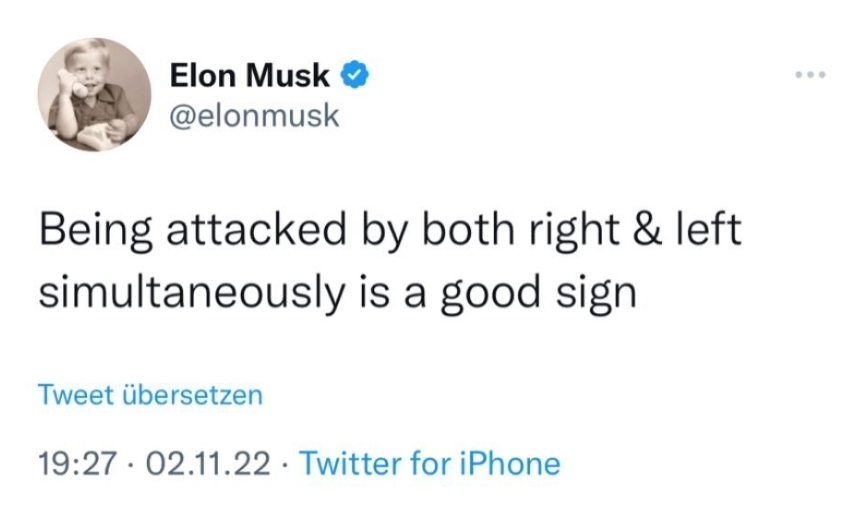The image size is (851, 530).
Task: Translate the tweet via "Tweet übersetzen"
Action: [150, 395]
